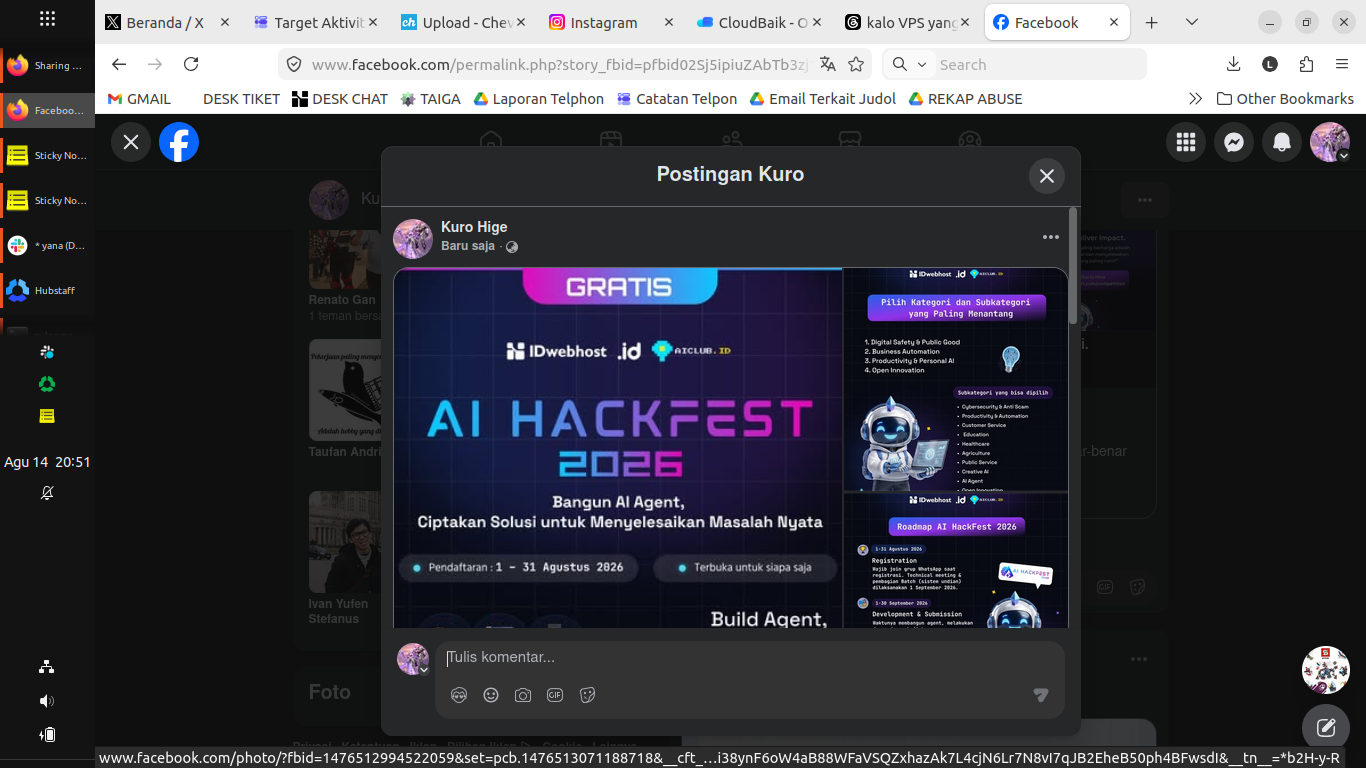Viewport: 1366px width, 768px height.
Task: Switch to the Instagram tab
Action: pyautogui.click(x=609, y=22)
